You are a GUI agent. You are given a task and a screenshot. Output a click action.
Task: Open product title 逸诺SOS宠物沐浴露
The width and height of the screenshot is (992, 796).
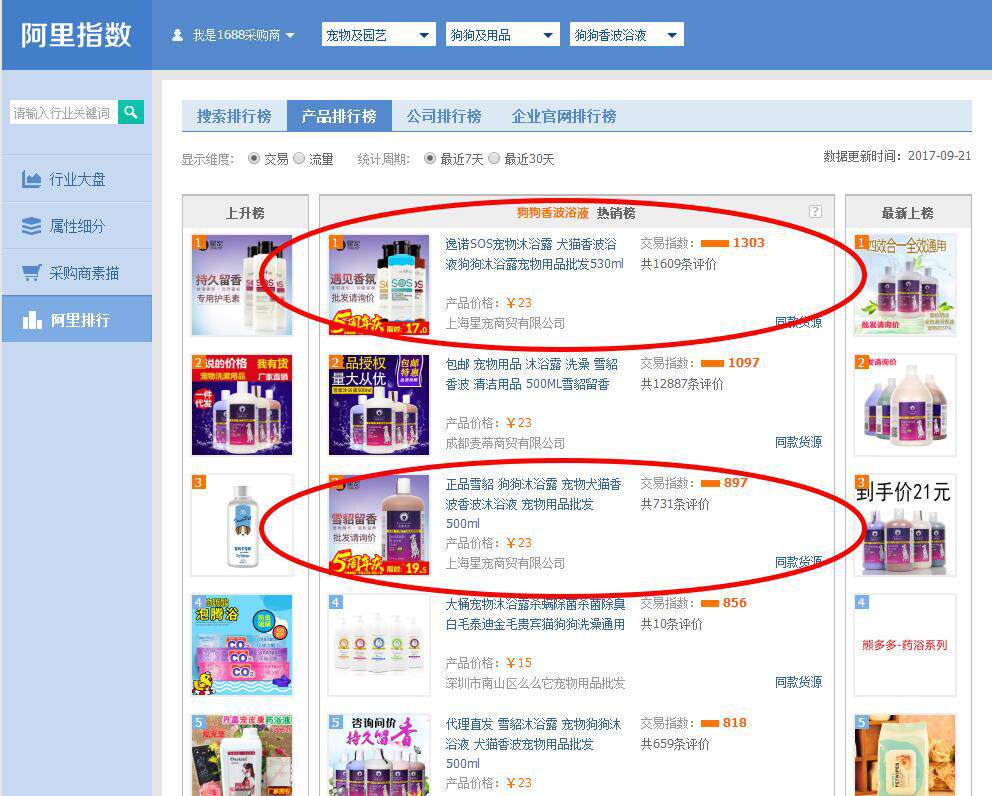pyautogui.click(x=535, y=254)
